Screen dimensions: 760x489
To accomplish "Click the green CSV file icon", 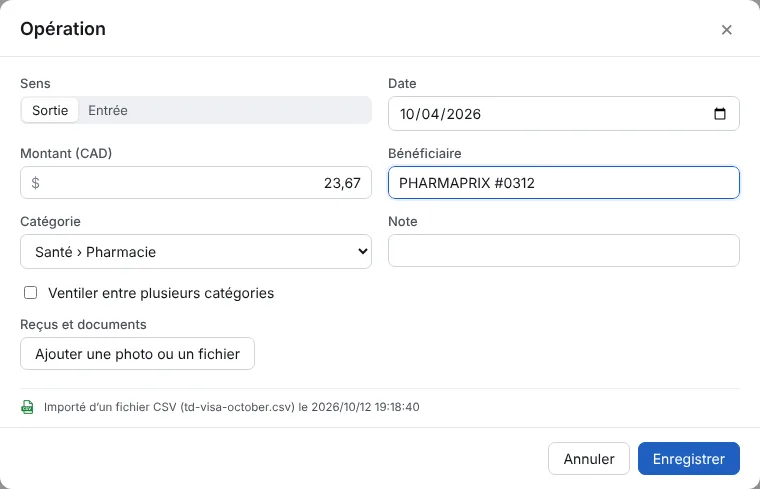I will click(28, 407).
